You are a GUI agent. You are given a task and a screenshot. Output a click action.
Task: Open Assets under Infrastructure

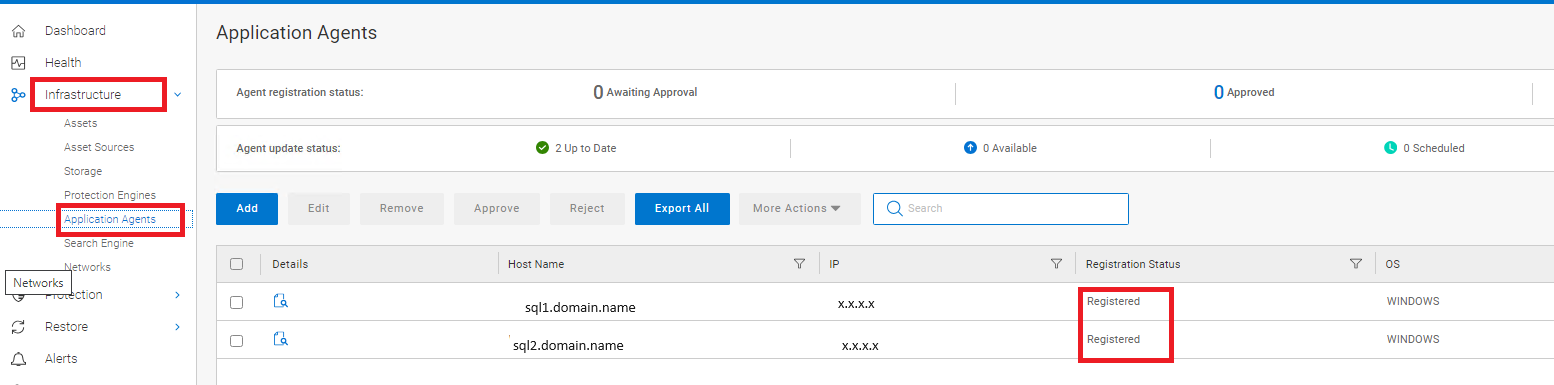tap(80, 123)
